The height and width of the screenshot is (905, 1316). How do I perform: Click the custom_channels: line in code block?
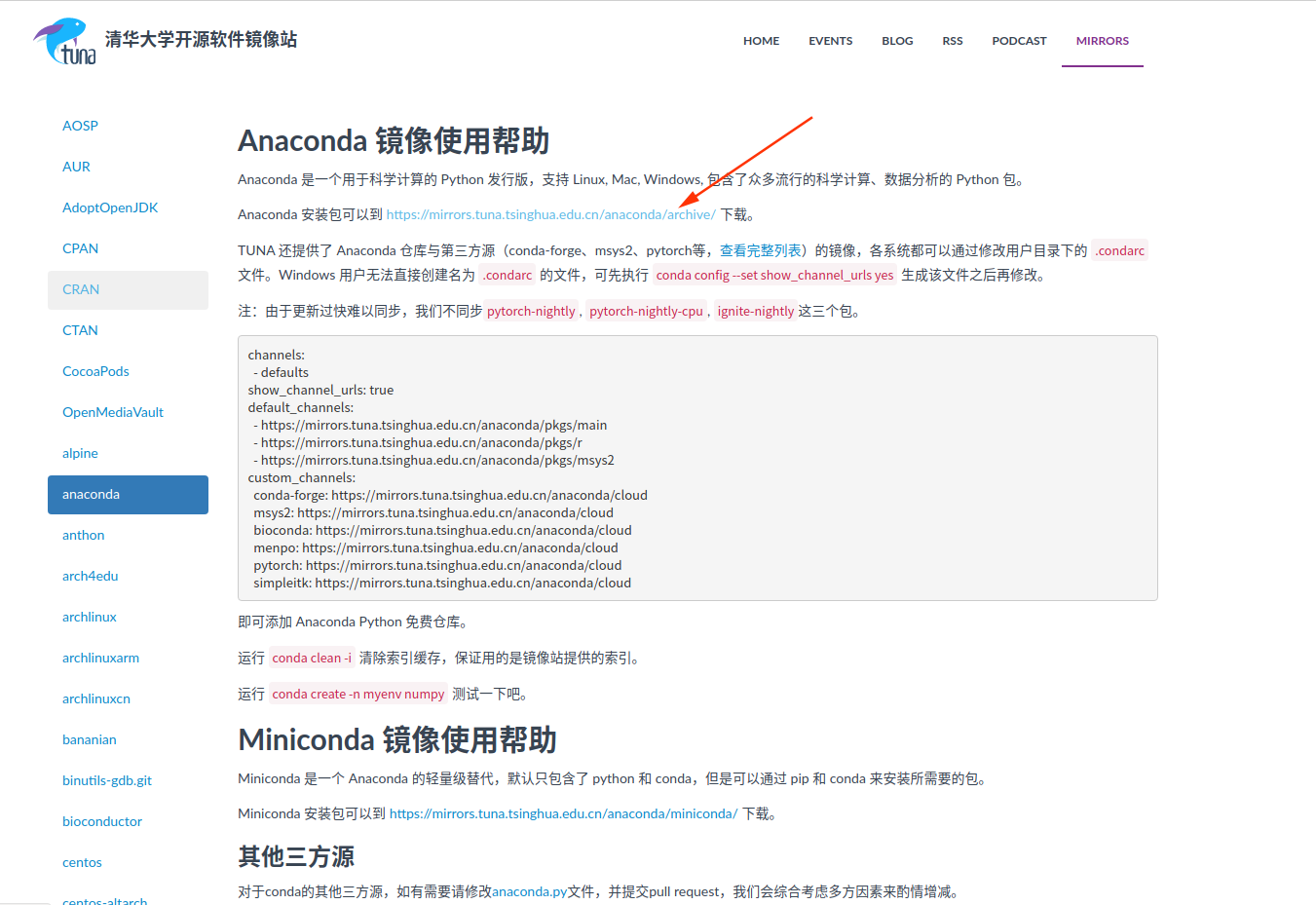(x=301, y=477)
